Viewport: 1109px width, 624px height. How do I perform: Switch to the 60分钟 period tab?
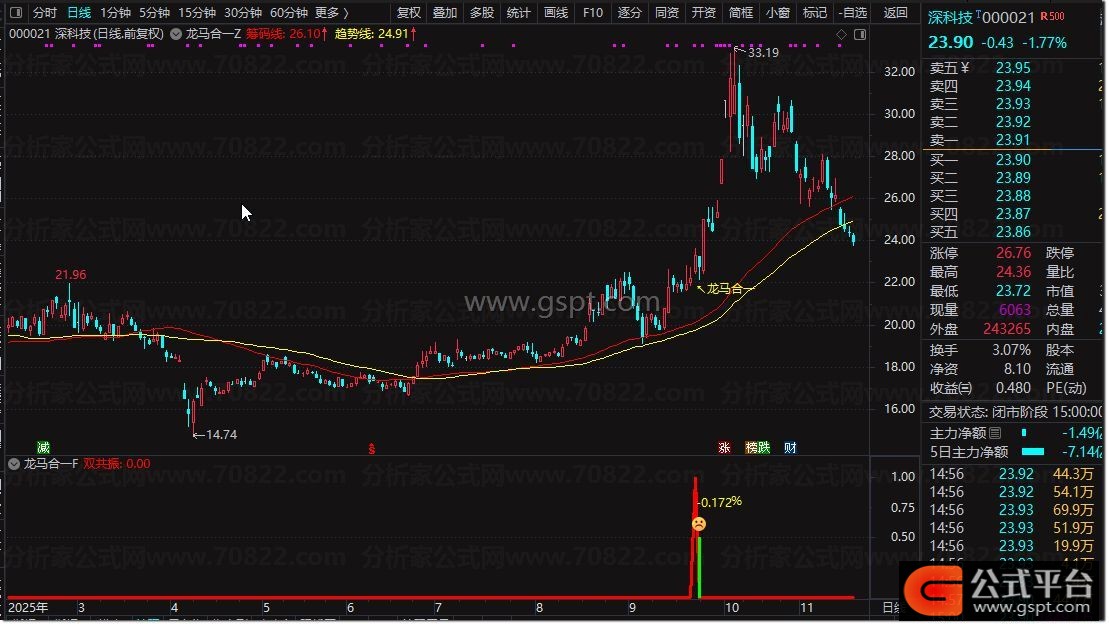289,13
